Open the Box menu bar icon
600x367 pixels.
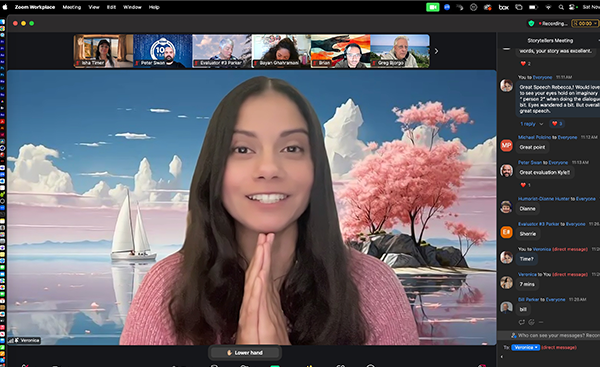click(503, 7)
